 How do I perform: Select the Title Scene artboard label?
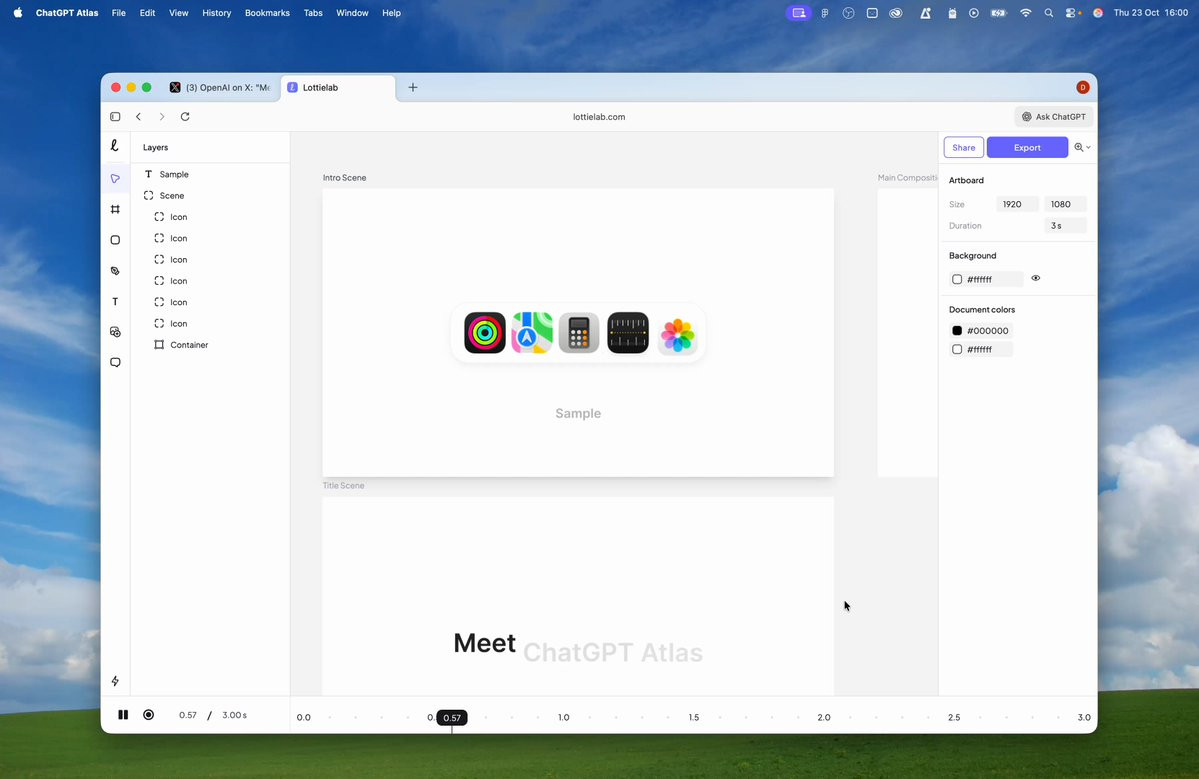(x=343, y=485)
